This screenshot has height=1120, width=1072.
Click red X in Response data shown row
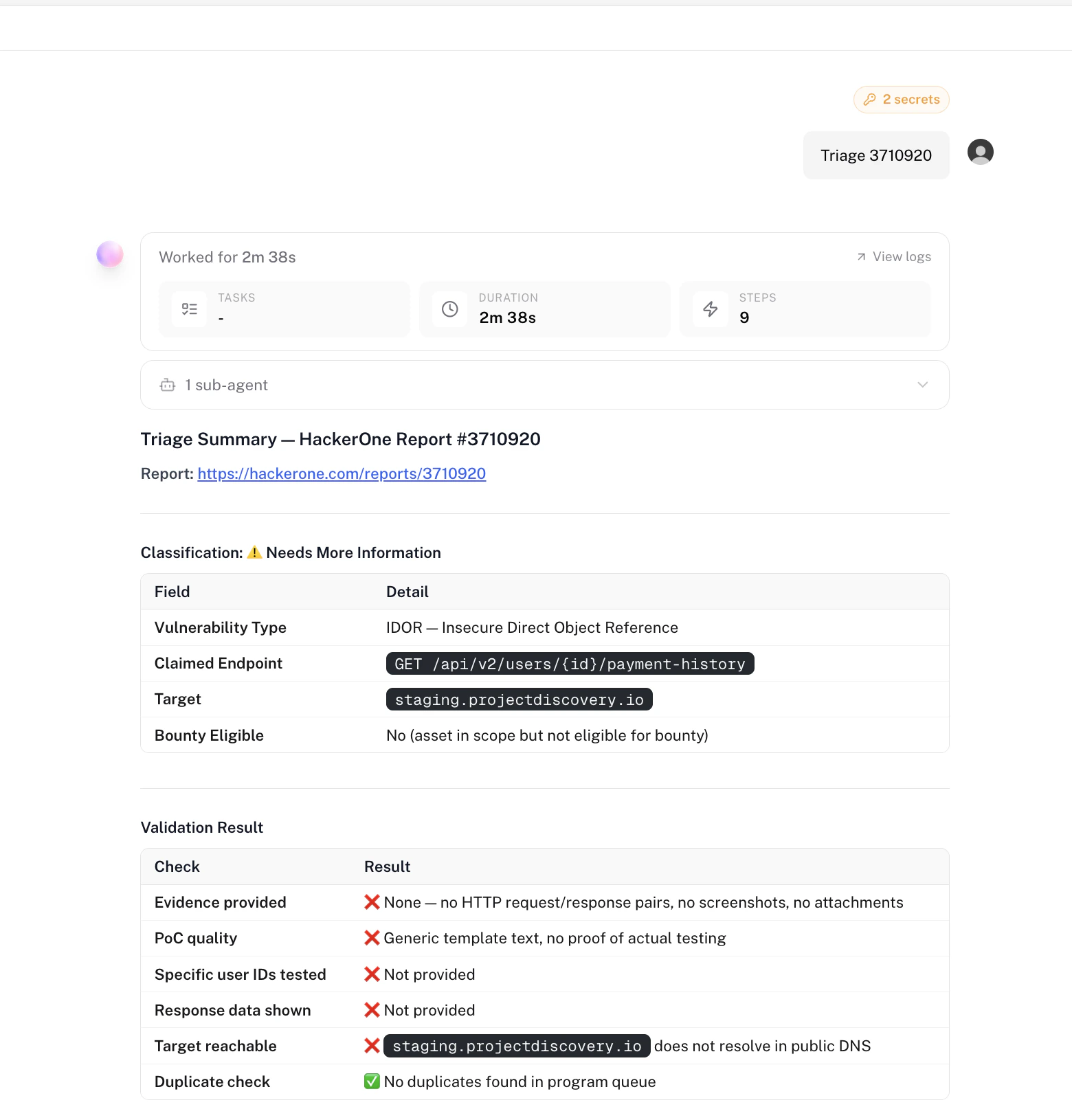tap(372, 1010)
